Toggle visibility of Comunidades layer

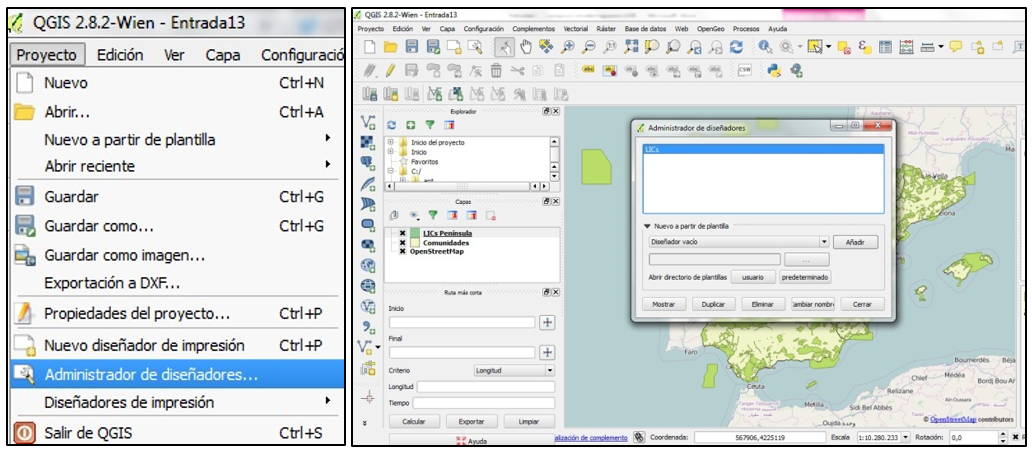(x=402, y=242)
